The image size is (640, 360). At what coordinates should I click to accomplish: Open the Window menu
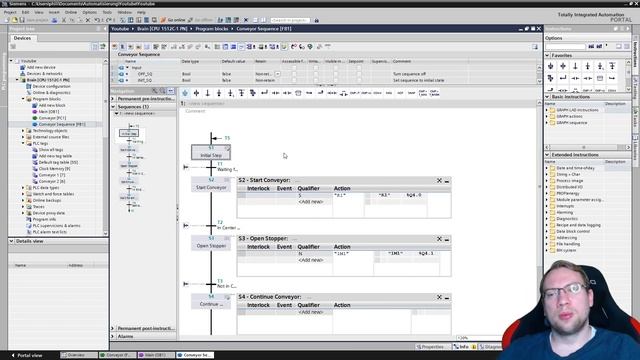pos(124,12)
